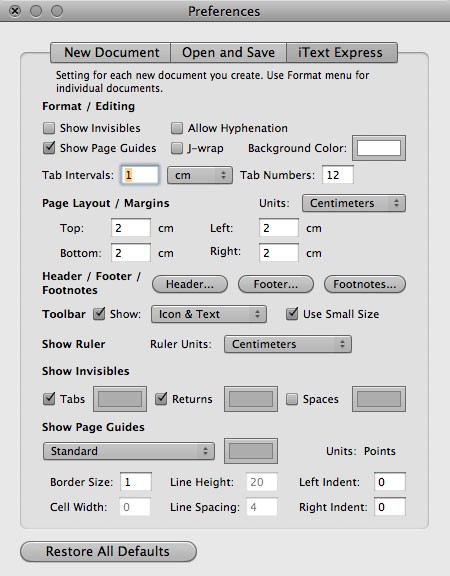This screenshot has height=576, width=450.
Task: Open the Icon & Text toolbar dropdown
Action: point(209,314)
